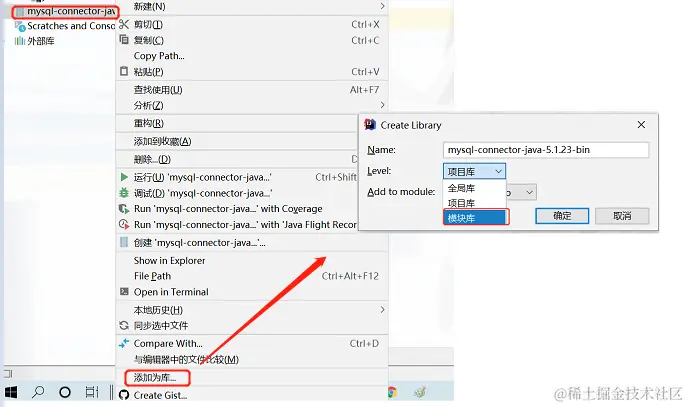The image size is (688, 407).
Task: Open the 新建(N) submenu
Action: tap(252, 7)
